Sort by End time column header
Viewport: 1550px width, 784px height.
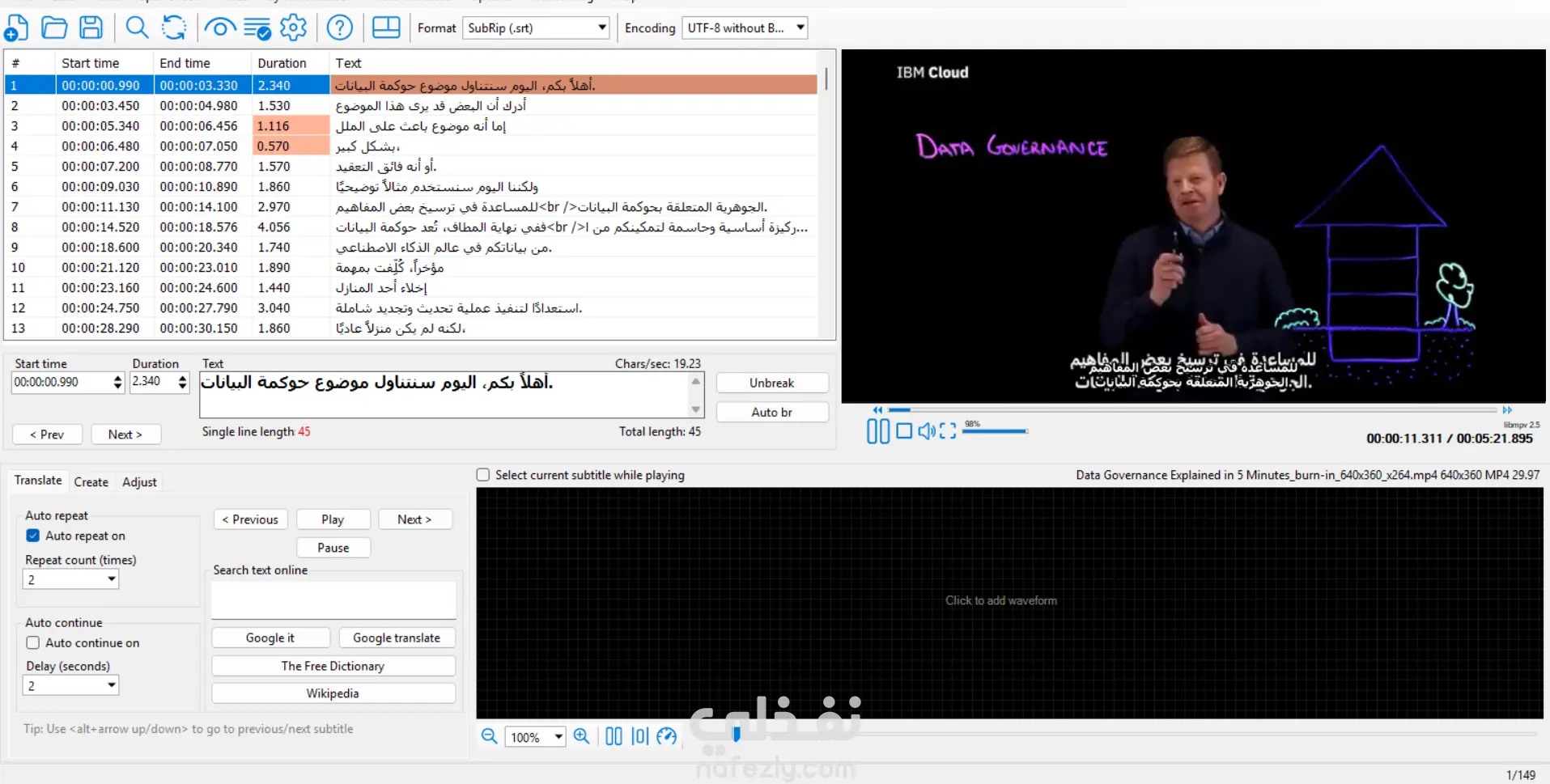pos(202,63)
